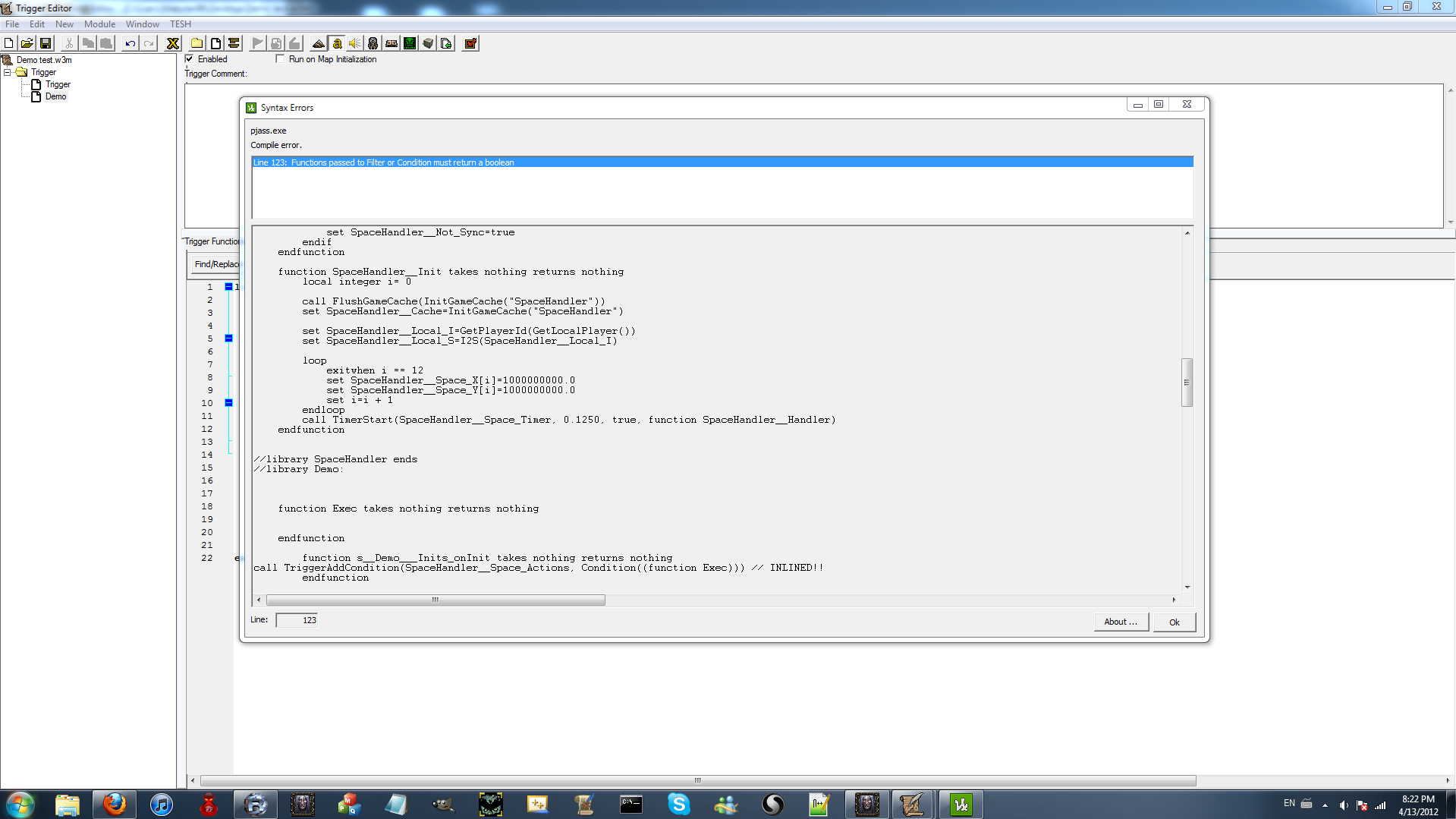Click scroll-right arrow of code view
Screen dimensions: 1456x819
[1174, 600]
